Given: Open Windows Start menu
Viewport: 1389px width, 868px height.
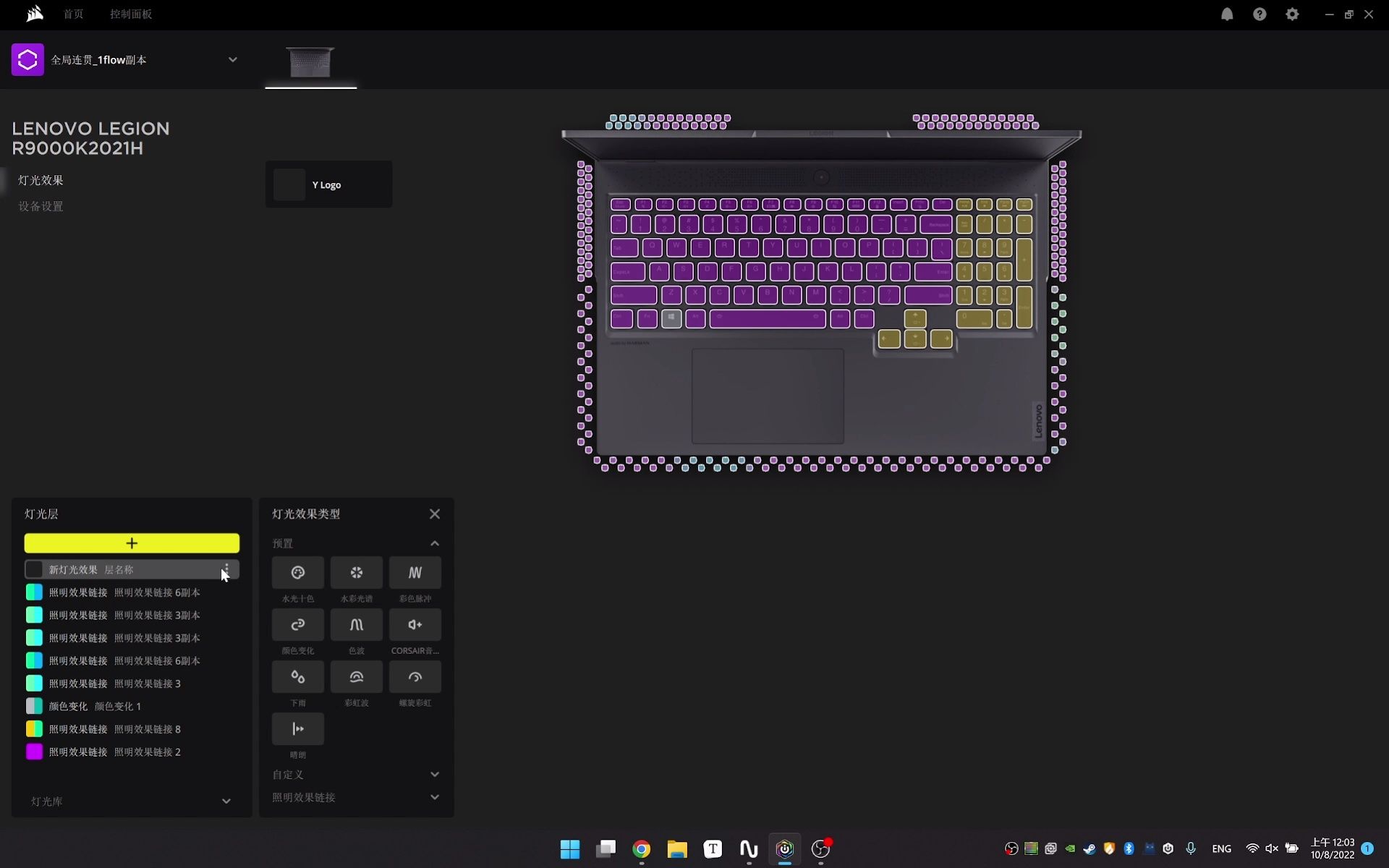Looking at the screenshot, I should pyautogui.click(x=570, y=849).
